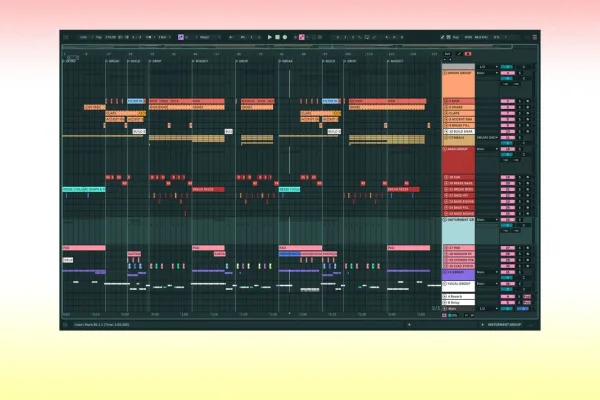
Task: Adjust the DRUMS GROUP teal volume control
Action: point(507,78)
